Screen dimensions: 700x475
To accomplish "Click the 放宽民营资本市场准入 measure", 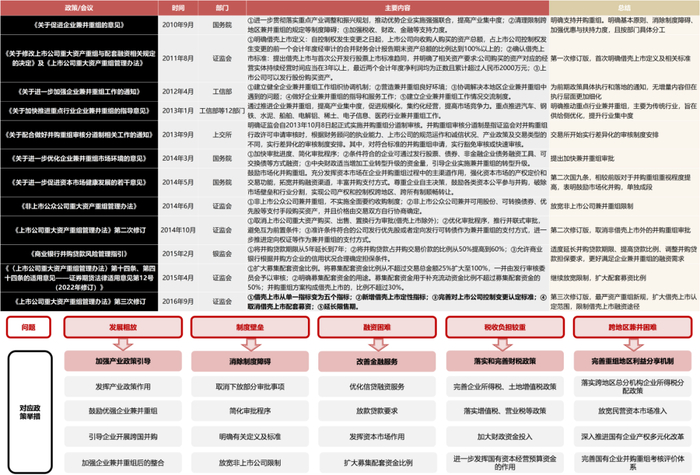I will (632, 411).
